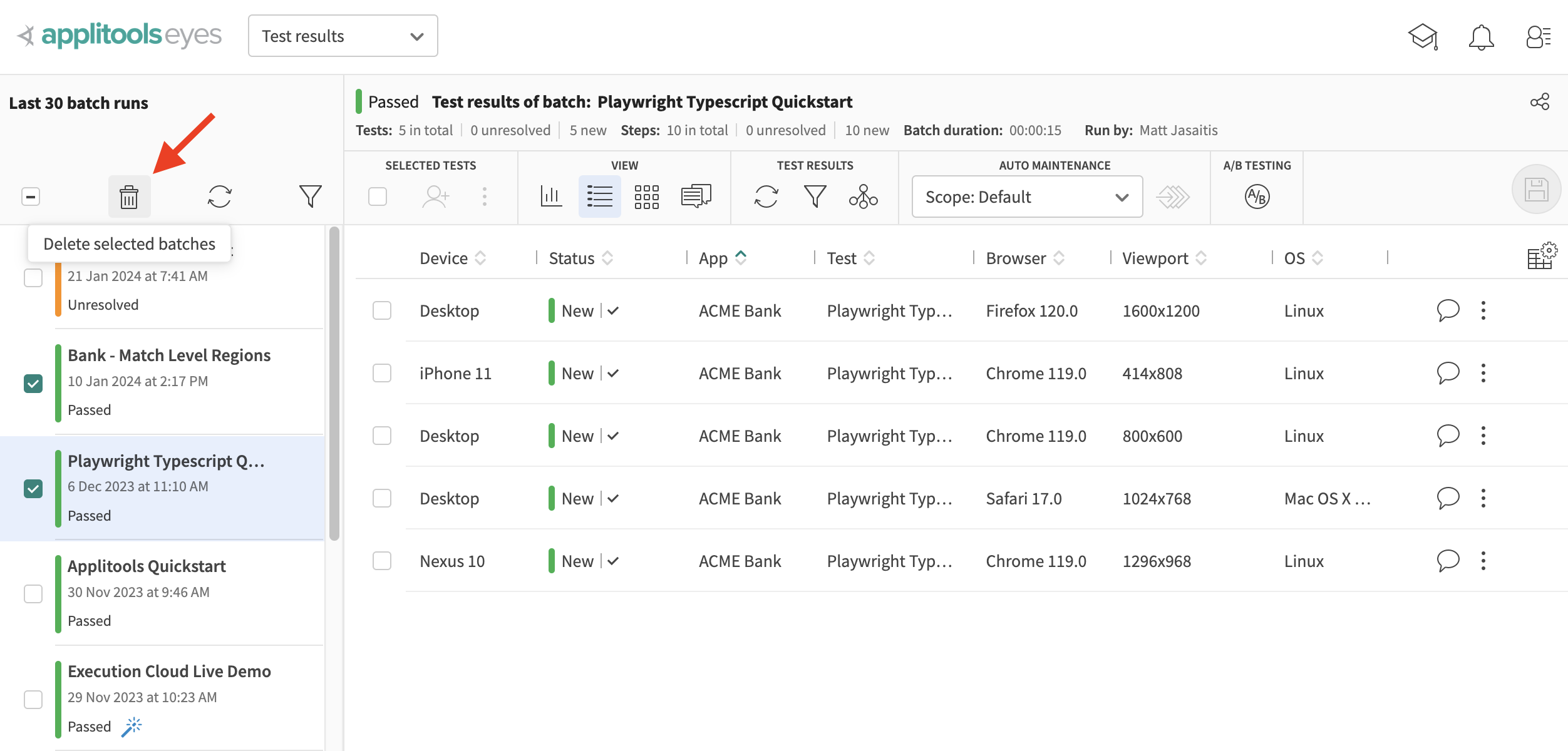Toggle the checkbox for Bank - Match Level Regions batch
This screenshot has width=1568, height=751.
[x=33, y=382]
